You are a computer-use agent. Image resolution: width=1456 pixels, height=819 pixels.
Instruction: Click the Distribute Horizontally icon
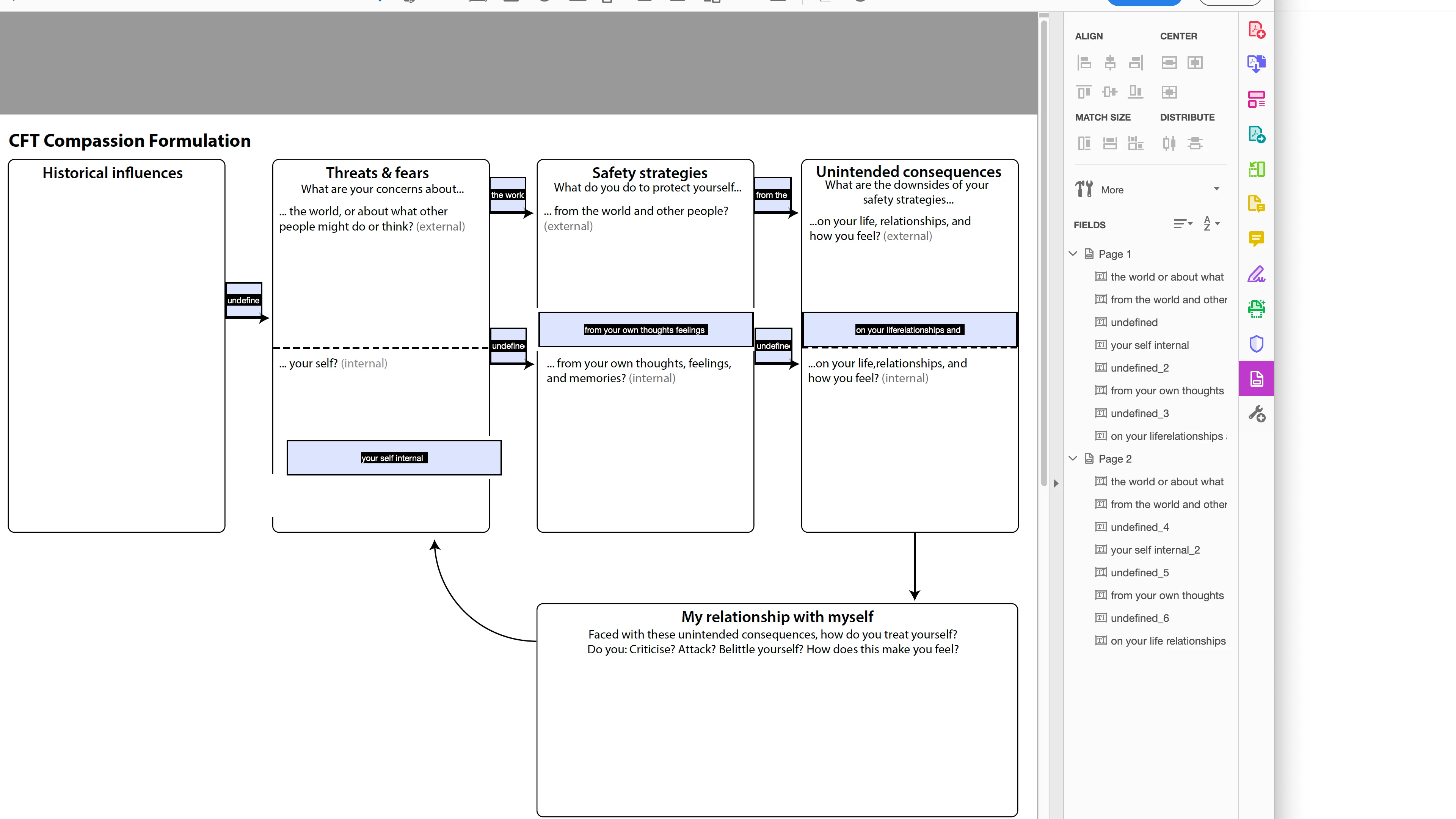click(x=1169, y=144)
